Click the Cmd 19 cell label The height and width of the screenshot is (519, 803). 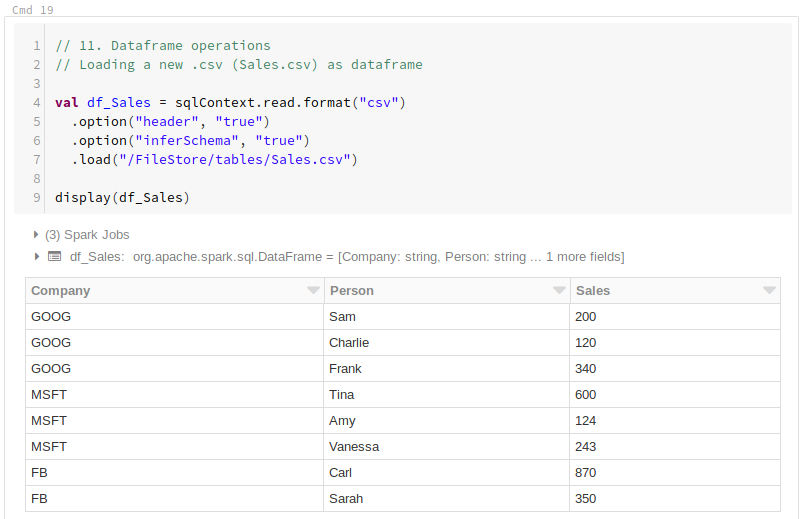tap(33, 10)
